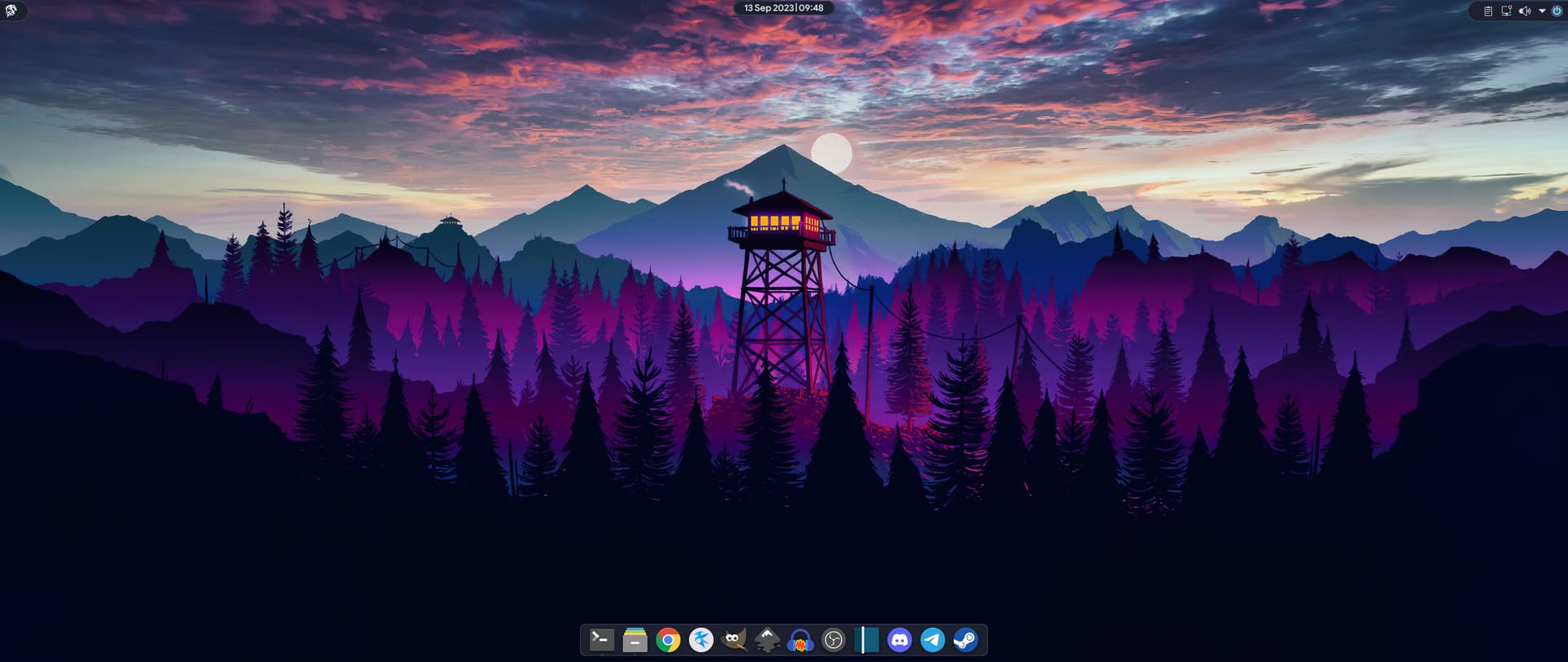Click the teal icon with white bar
The width and height of the screenshot is (1568, 662).
[866, 640]
